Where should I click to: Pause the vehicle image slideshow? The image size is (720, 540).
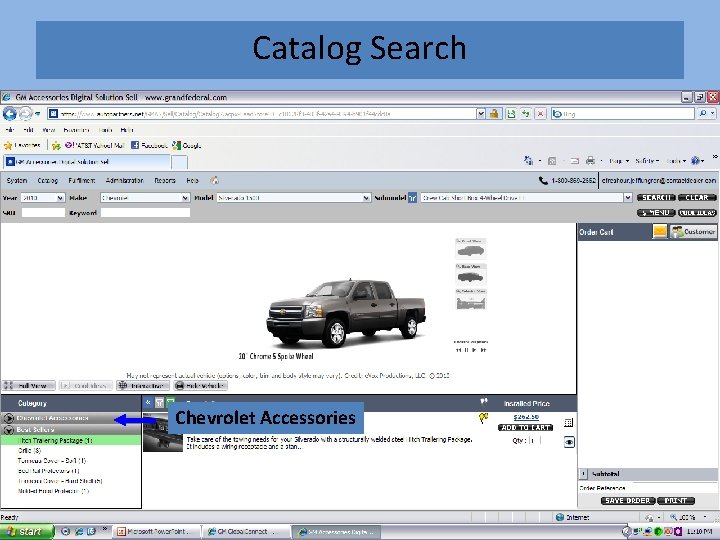[467, 350]
